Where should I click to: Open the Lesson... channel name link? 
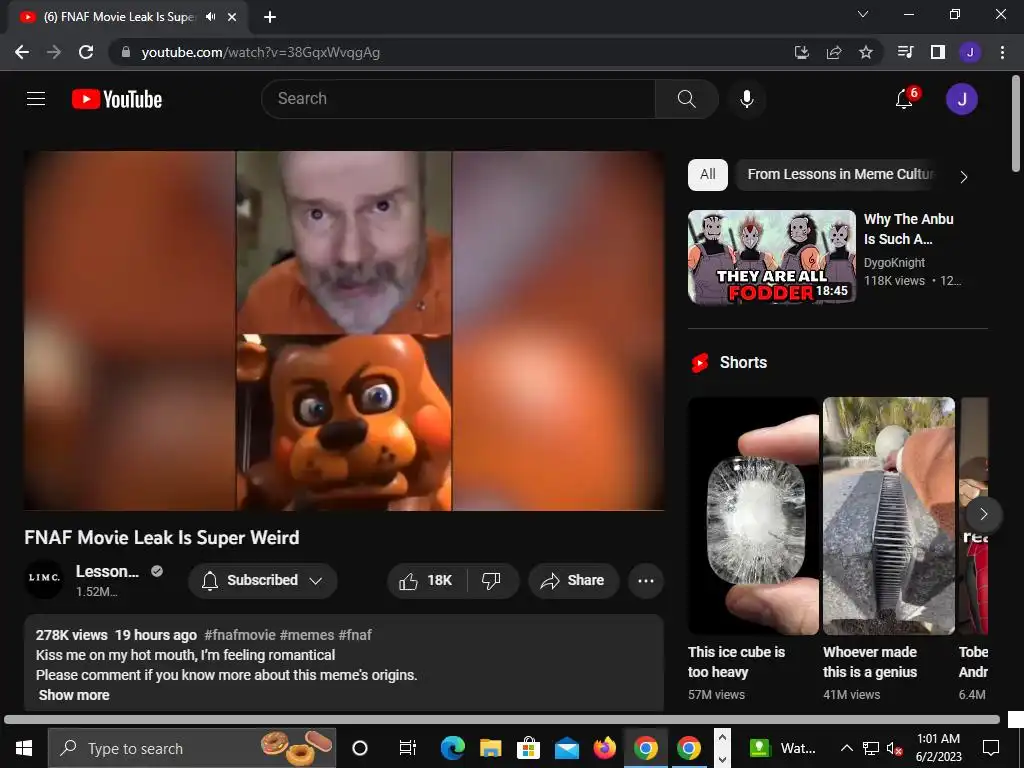[107, 571]
